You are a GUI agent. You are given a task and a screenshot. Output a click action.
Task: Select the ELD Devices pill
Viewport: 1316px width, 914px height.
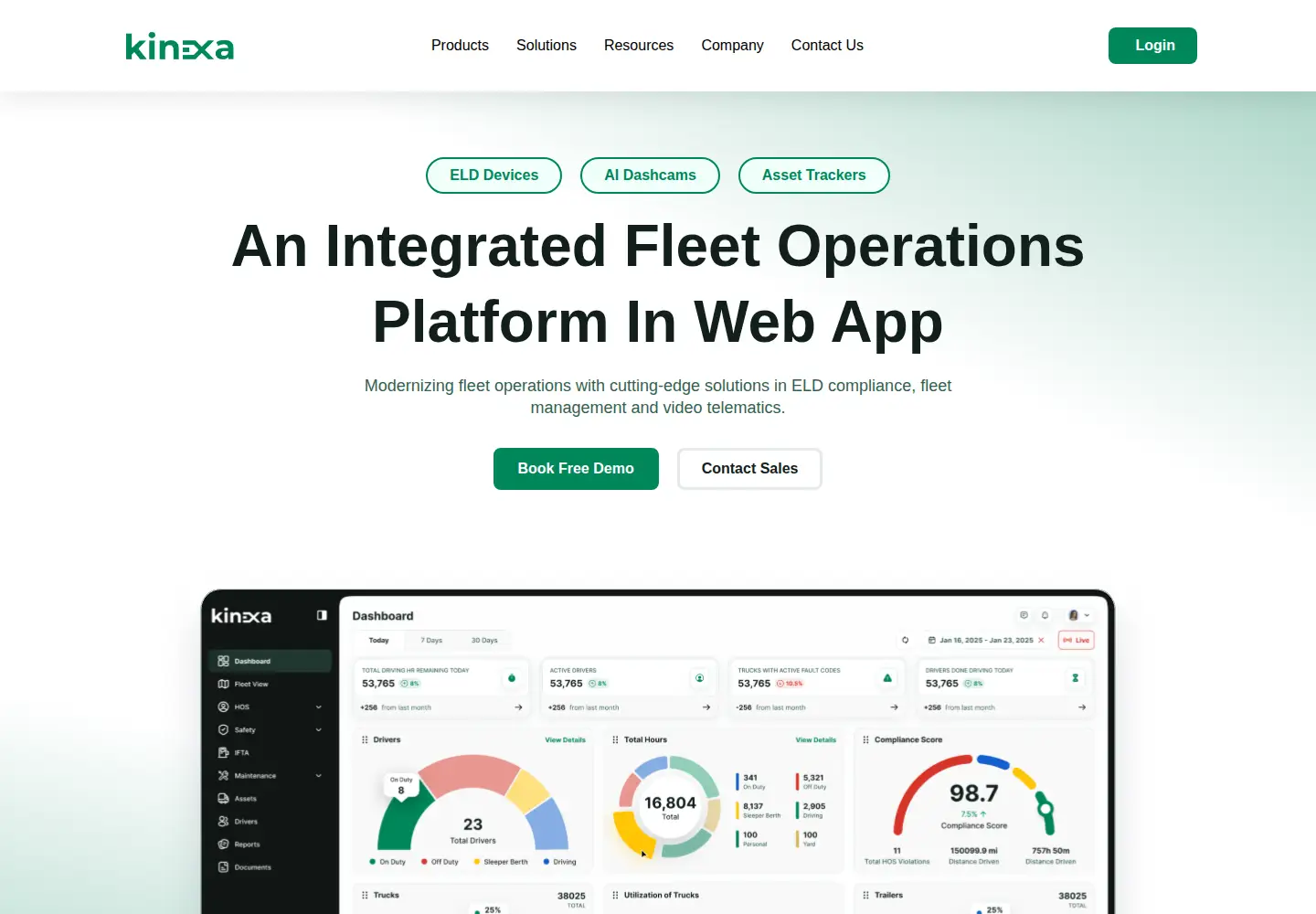coord(493,175)
